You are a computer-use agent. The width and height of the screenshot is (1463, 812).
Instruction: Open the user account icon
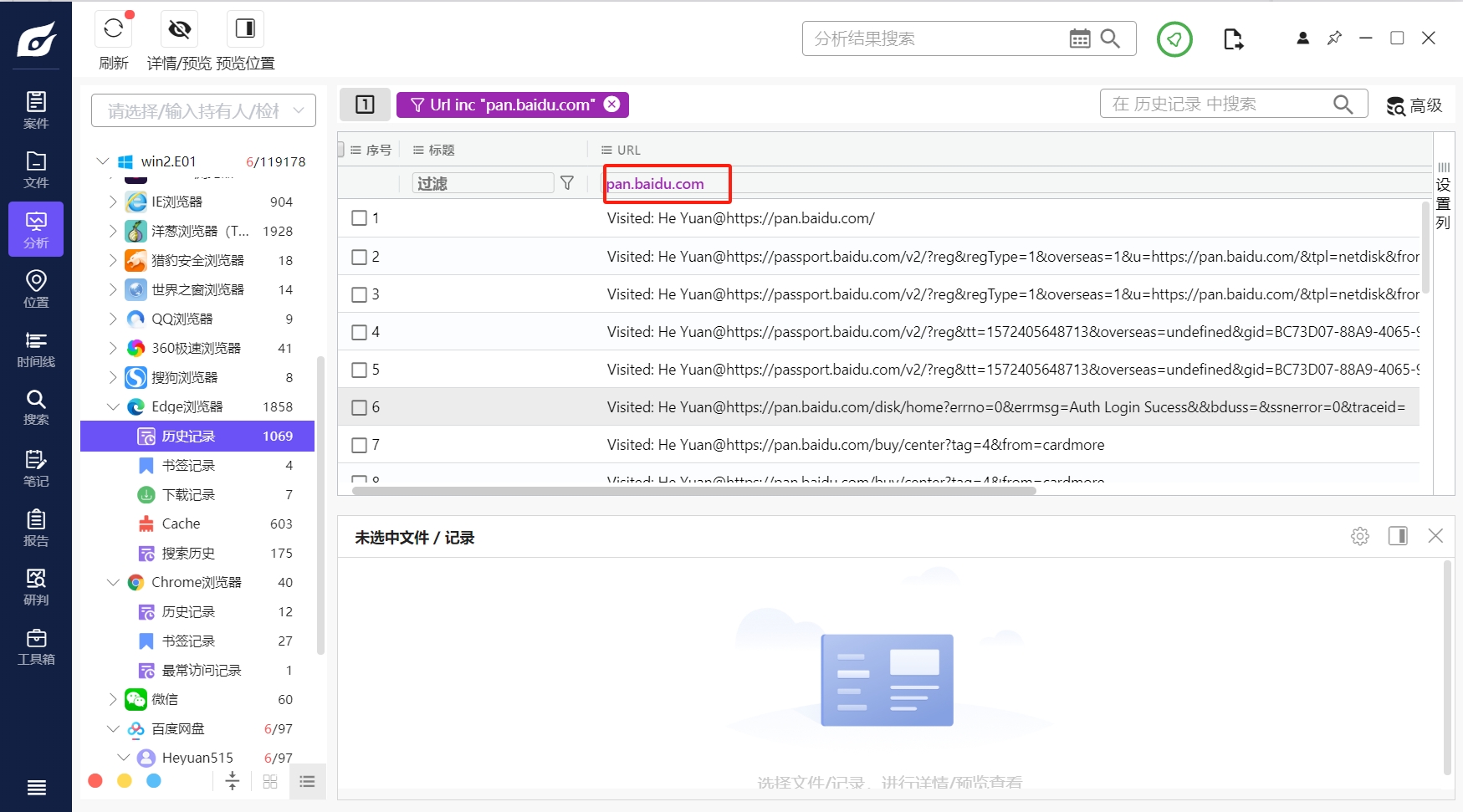point(1302,38)
